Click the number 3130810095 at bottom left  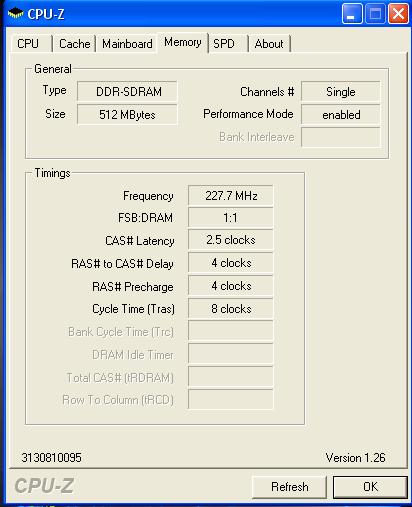(x=51, y=458)
